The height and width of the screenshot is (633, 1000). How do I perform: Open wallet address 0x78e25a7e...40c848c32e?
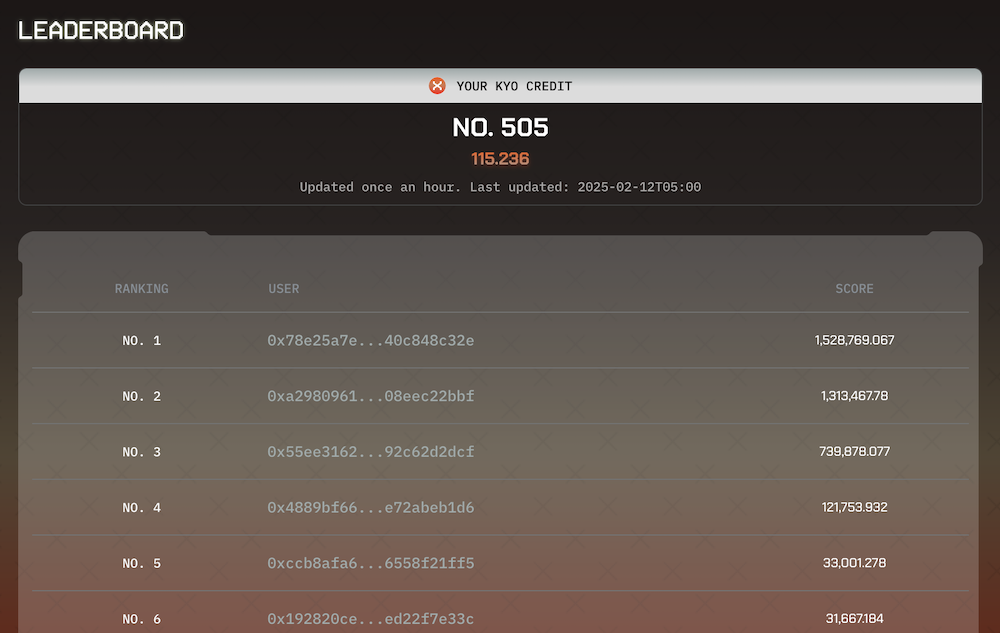372,340
